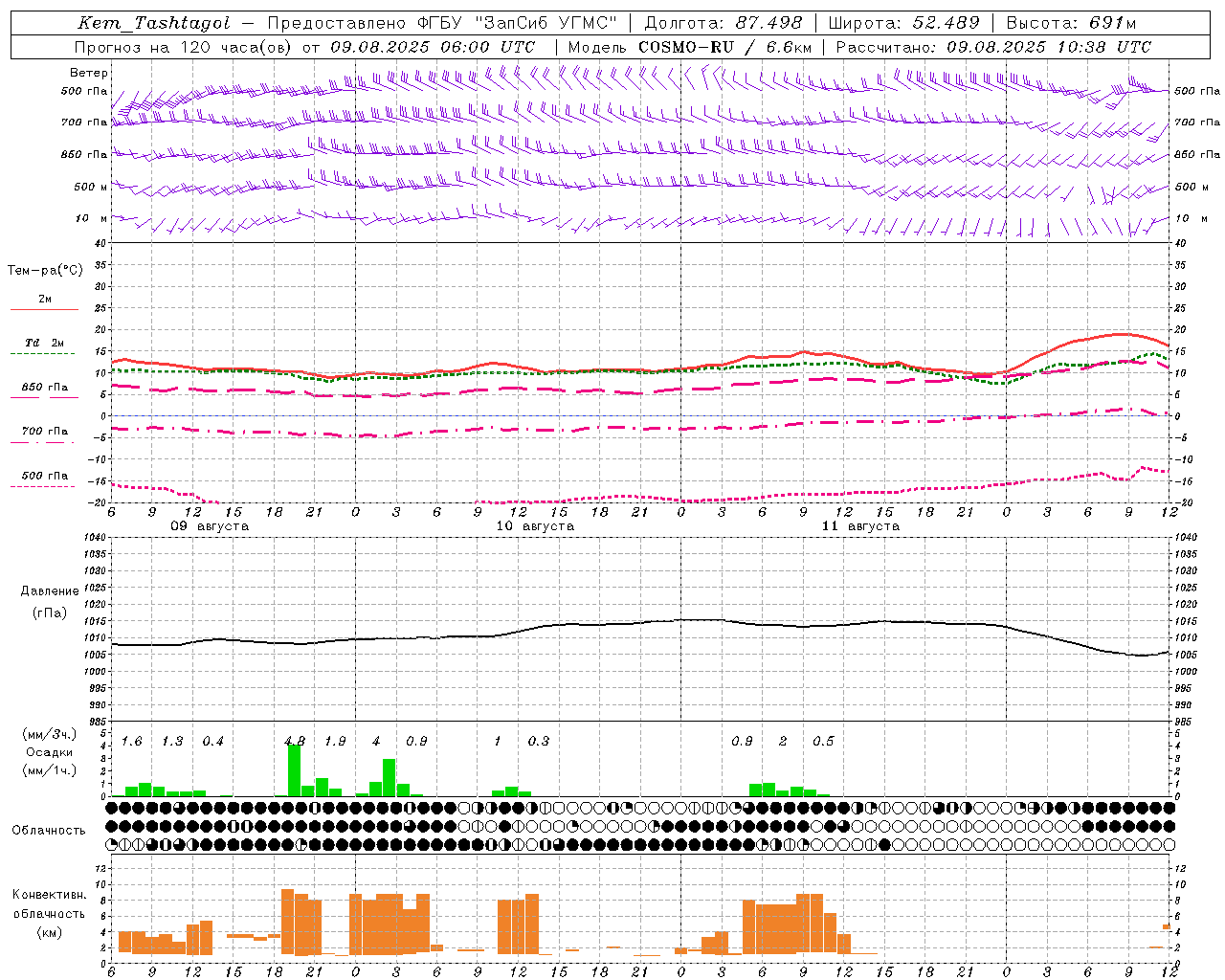This screenshot has width=1225, height=980.
Task: Click the Td 2м legend label
Action: click(44, 343)
